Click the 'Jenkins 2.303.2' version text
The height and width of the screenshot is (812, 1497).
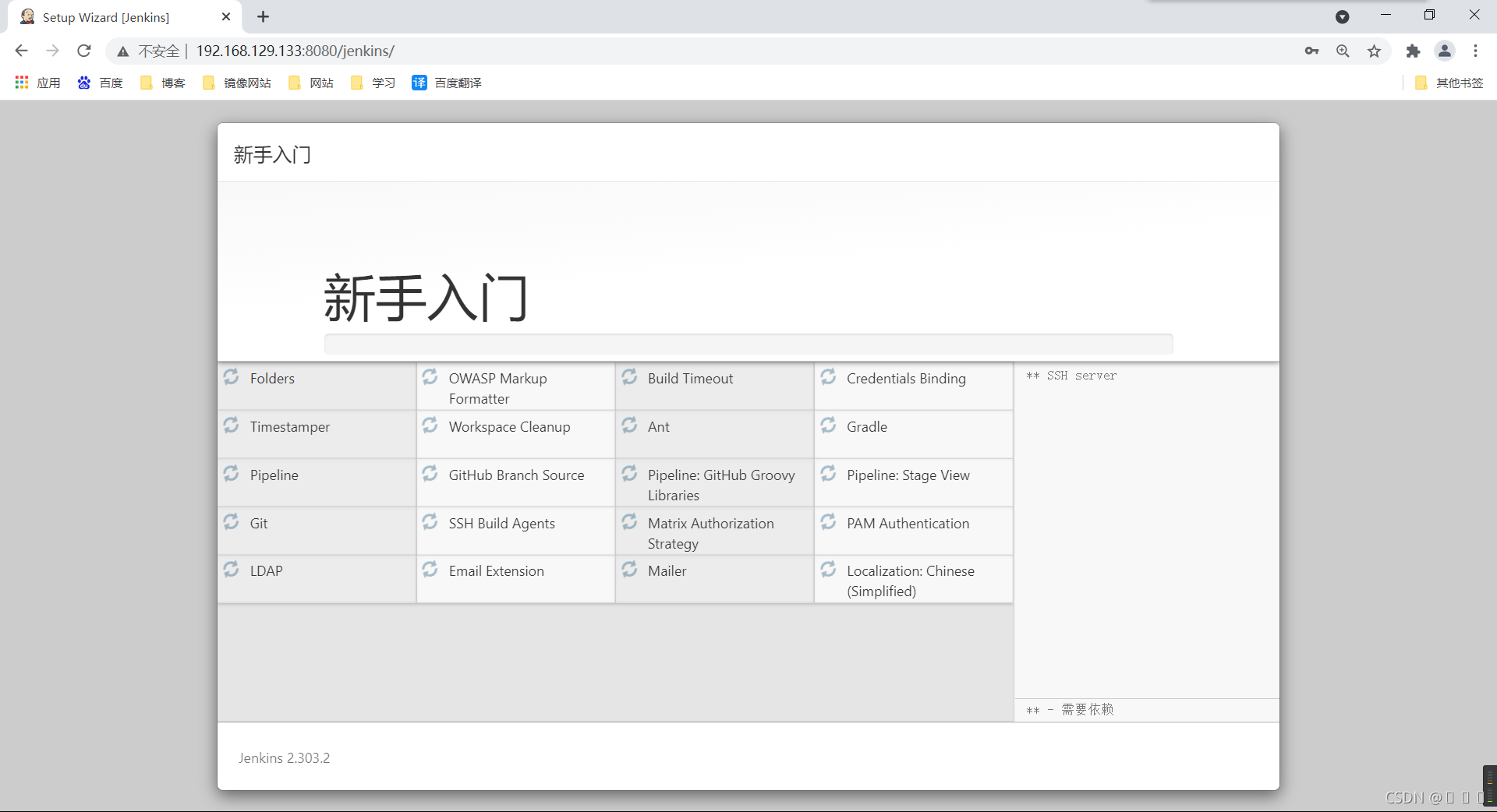[x=285, y=757]
